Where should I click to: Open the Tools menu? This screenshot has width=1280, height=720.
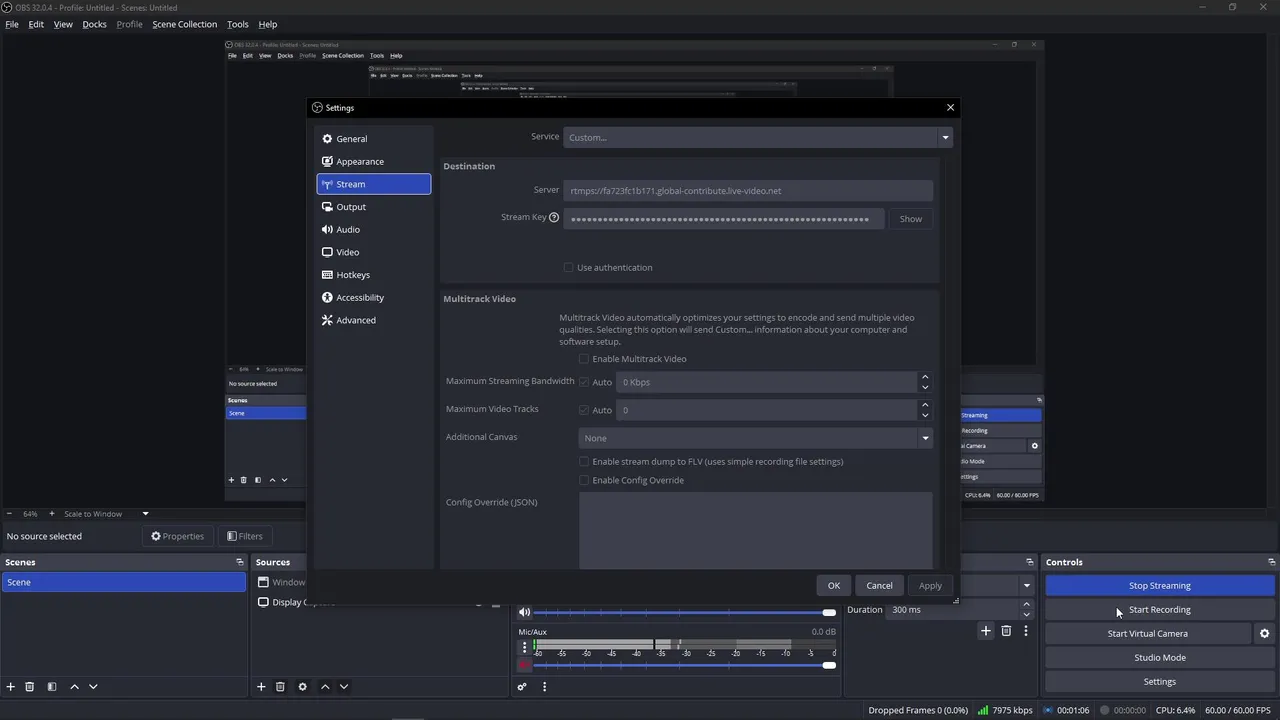pos(238,24)
